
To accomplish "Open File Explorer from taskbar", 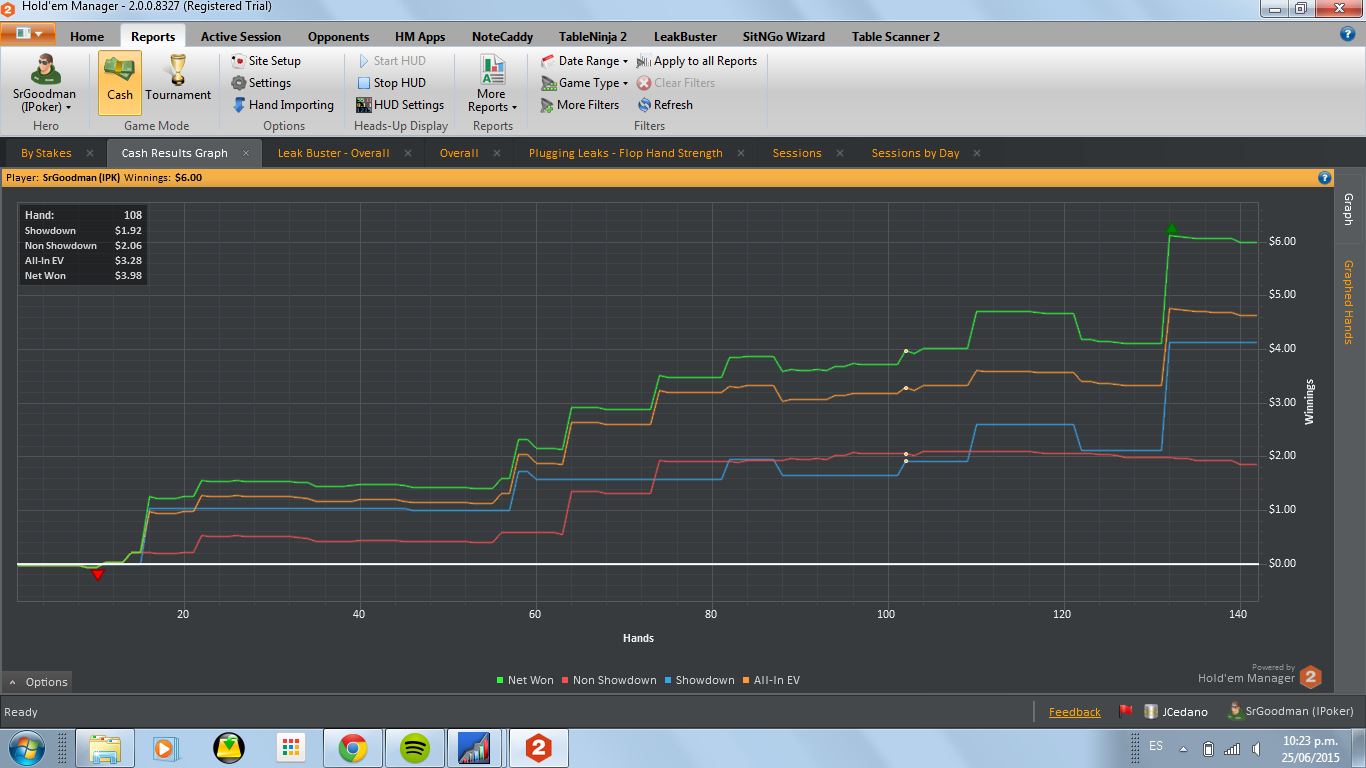I will [x=105, y=748].
